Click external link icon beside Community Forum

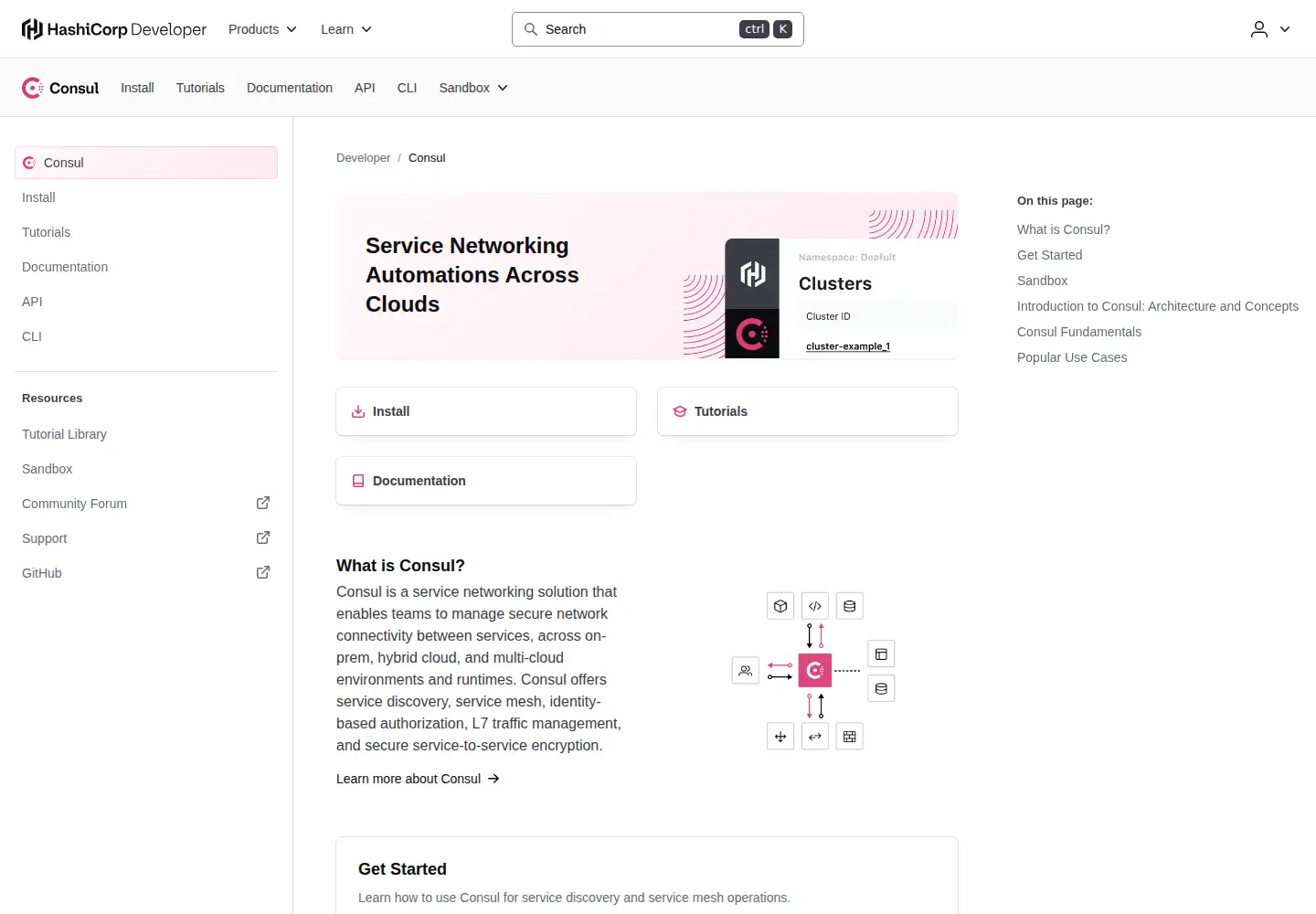[263, 503]
